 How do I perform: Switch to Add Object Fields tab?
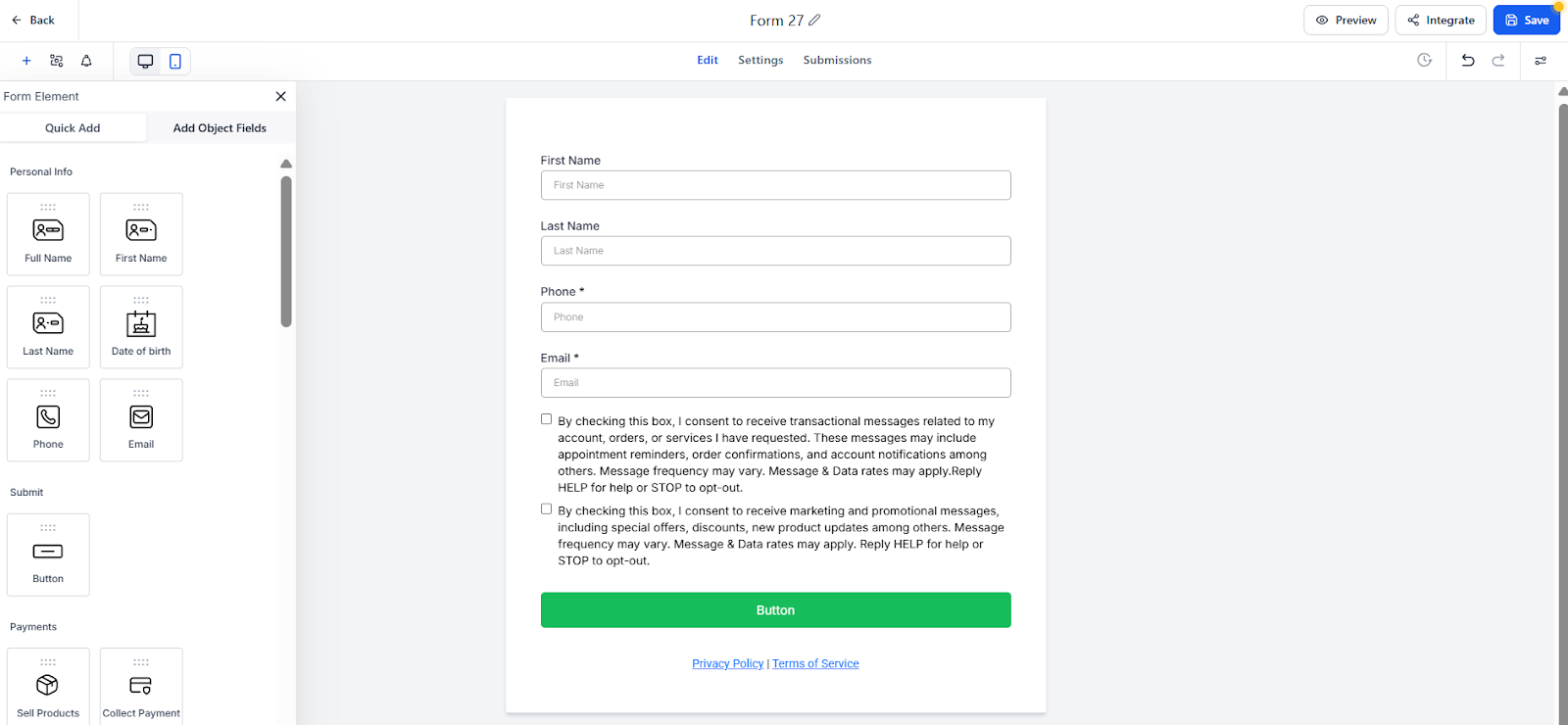click(220, 128)
